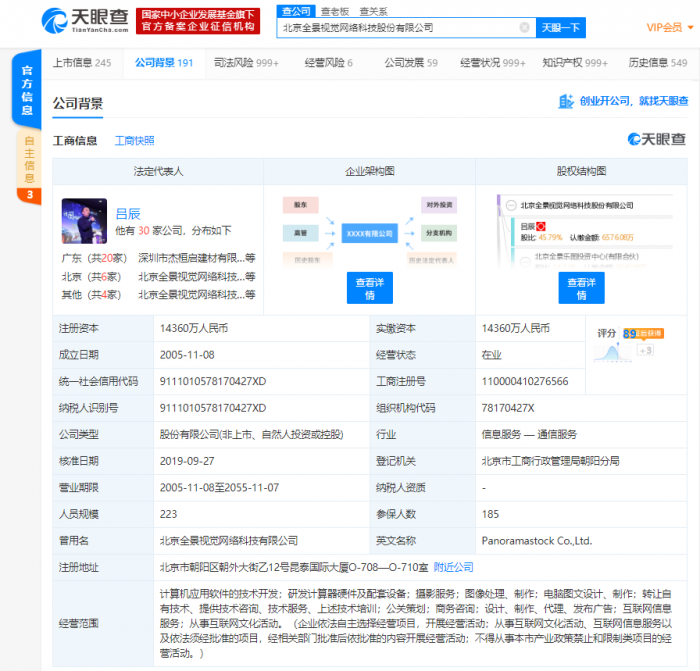Clear the search box with X icon
The height and width of the screenshot is (671, 700).
coord(524,28)
